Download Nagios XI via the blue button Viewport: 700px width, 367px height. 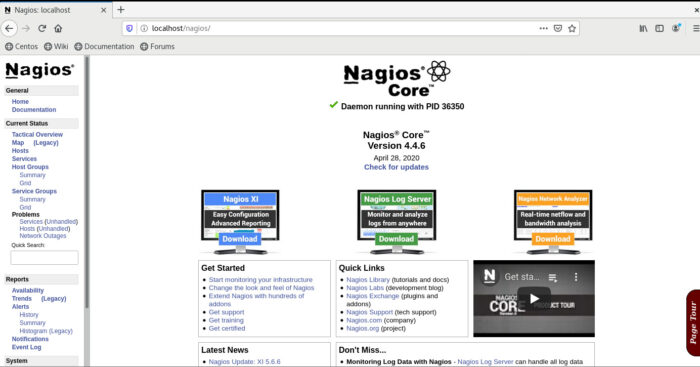240,239
